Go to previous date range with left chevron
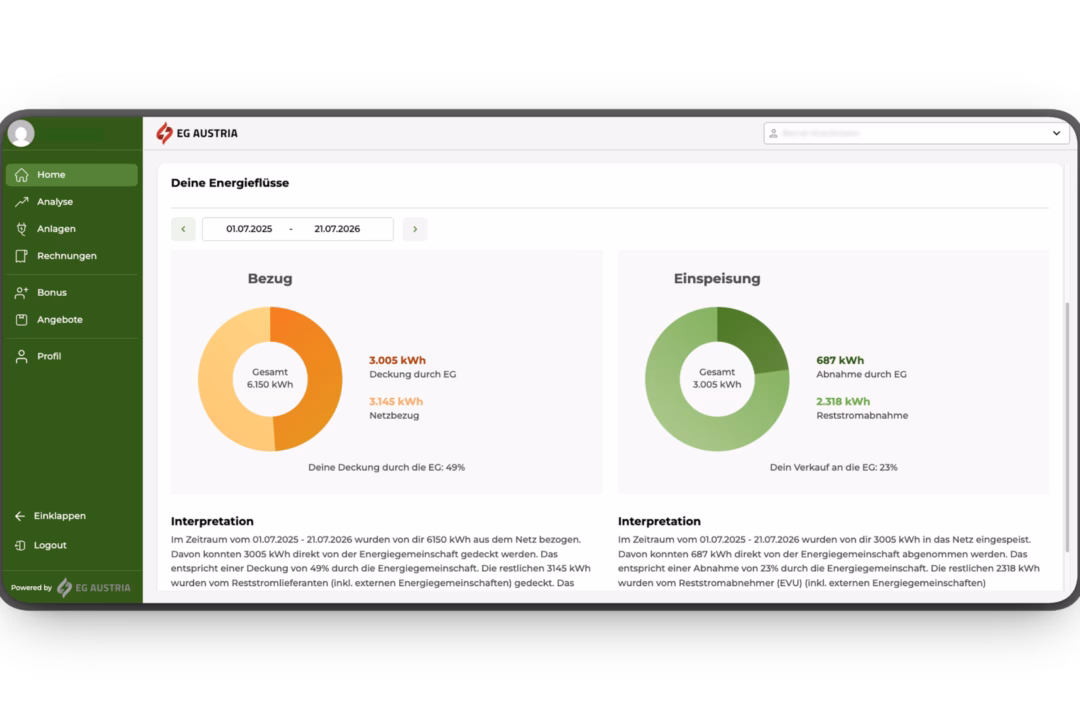This screenshot has width=1080, height=720. (x=183, y=229)
